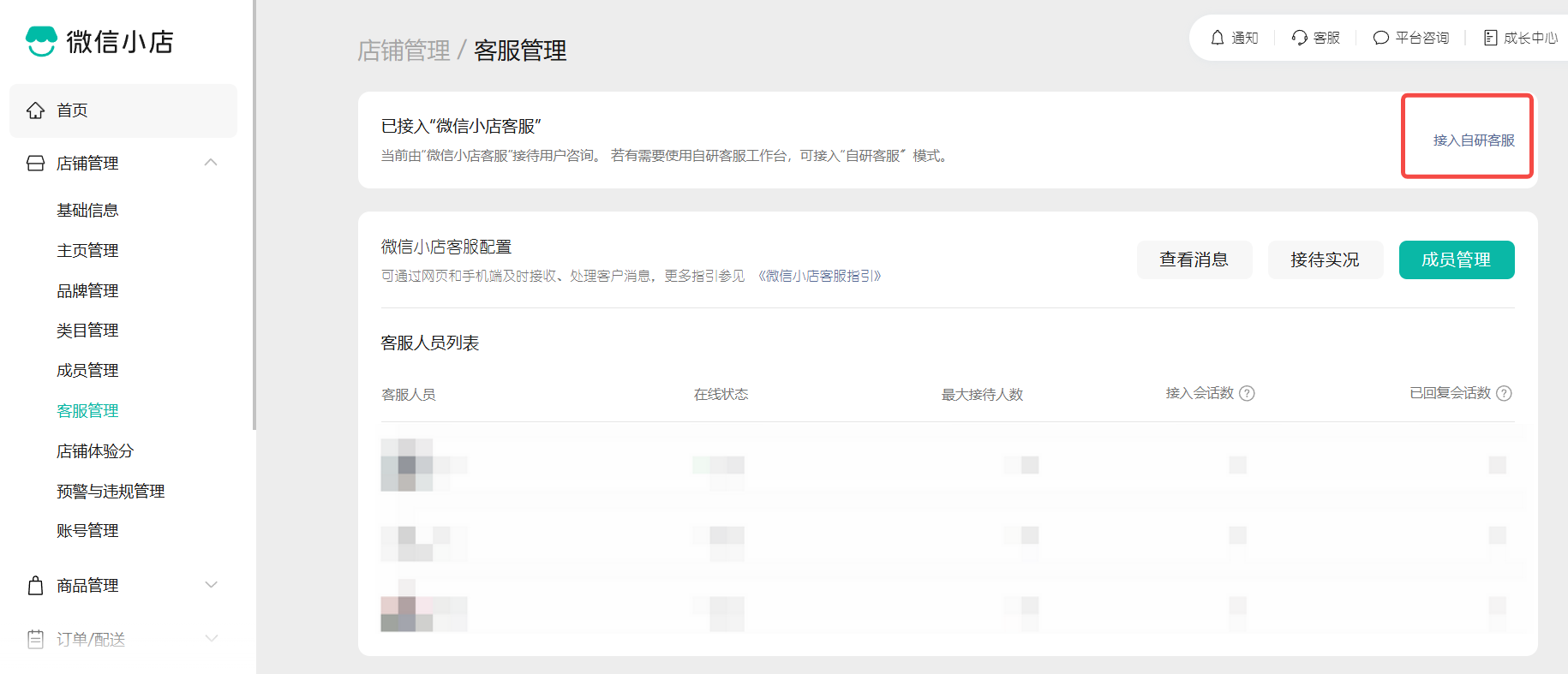The image size is (1568, 674).
Task: Click the 接入自研客服 link
Action: click(1473, 140)
